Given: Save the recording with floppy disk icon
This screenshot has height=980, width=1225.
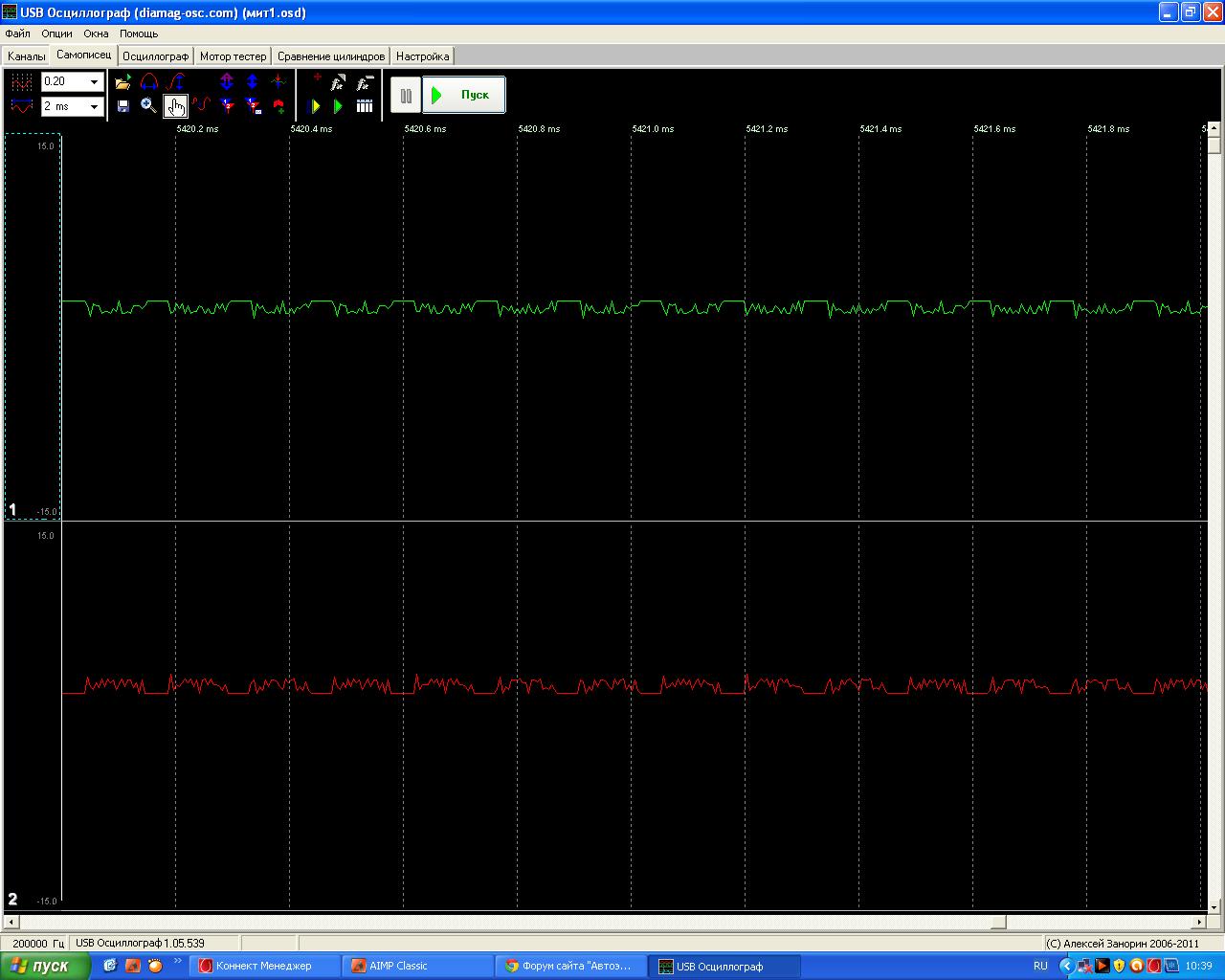Looking at the screenshot, I should click(122, 106).
